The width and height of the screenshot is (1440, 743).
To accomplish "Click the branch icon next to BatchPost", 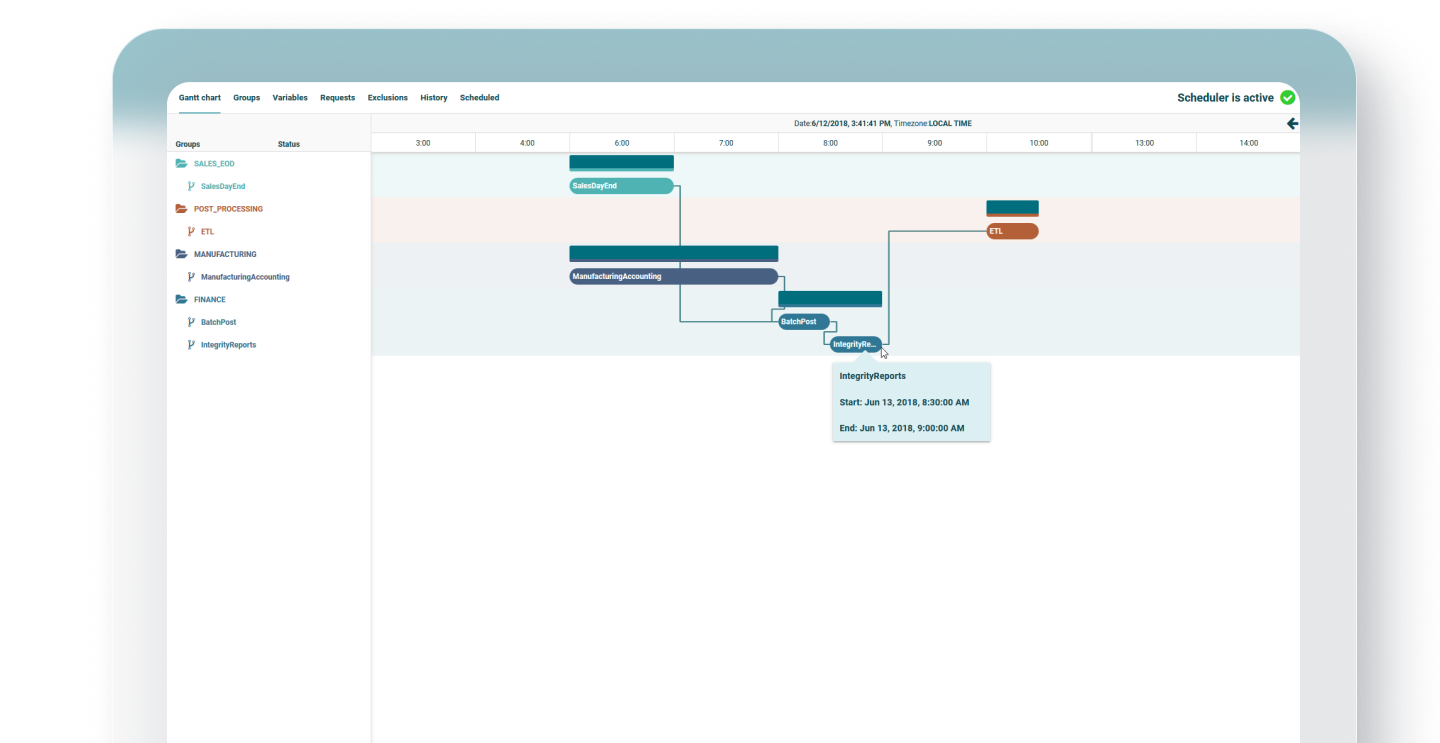I will tap(191, 321).
